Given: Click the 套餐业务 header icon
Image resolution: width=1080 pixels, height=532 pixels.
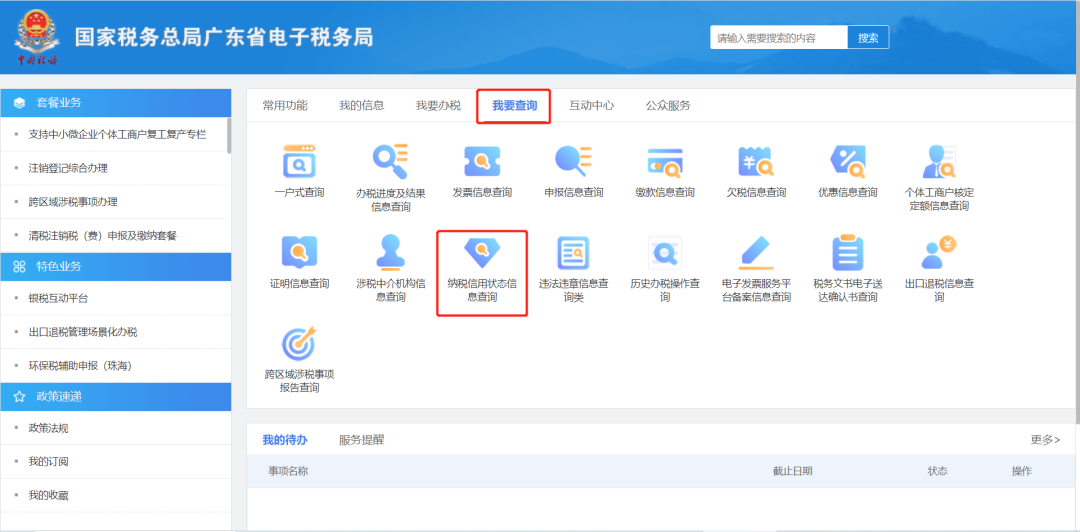Looking at the screenshot, I should [x=19, y=103].
